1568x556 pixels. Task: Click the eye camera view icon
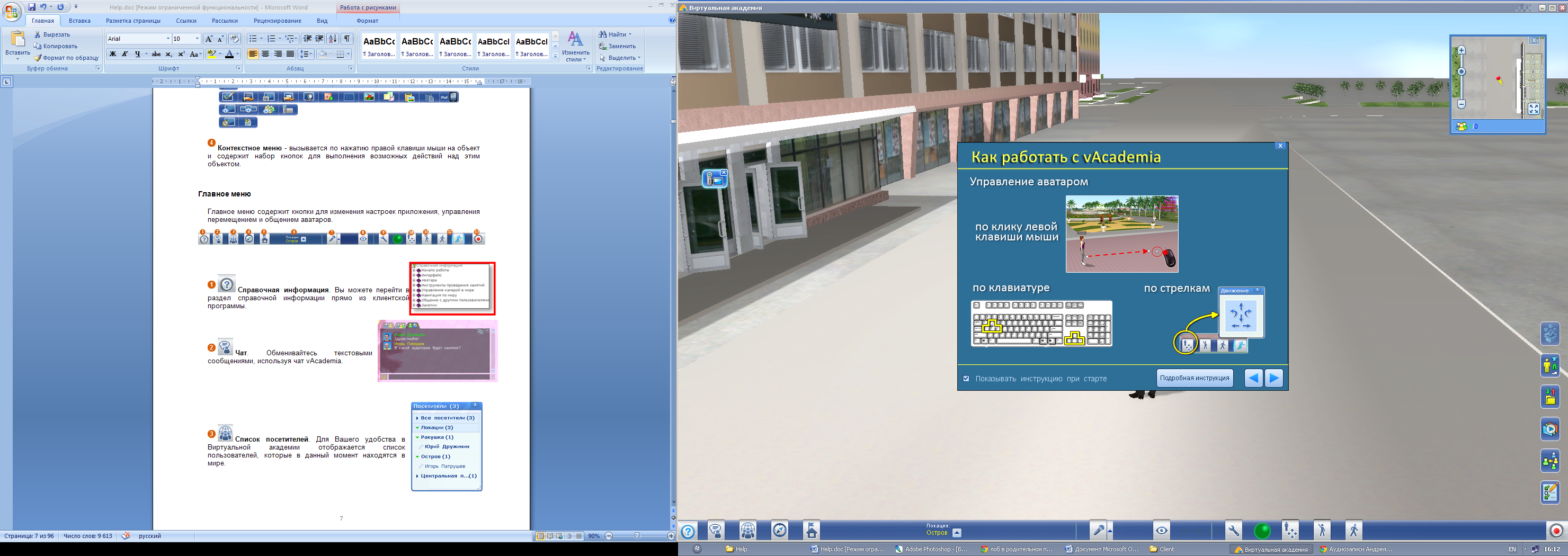pyautogui.click(x=1161, y=531)
